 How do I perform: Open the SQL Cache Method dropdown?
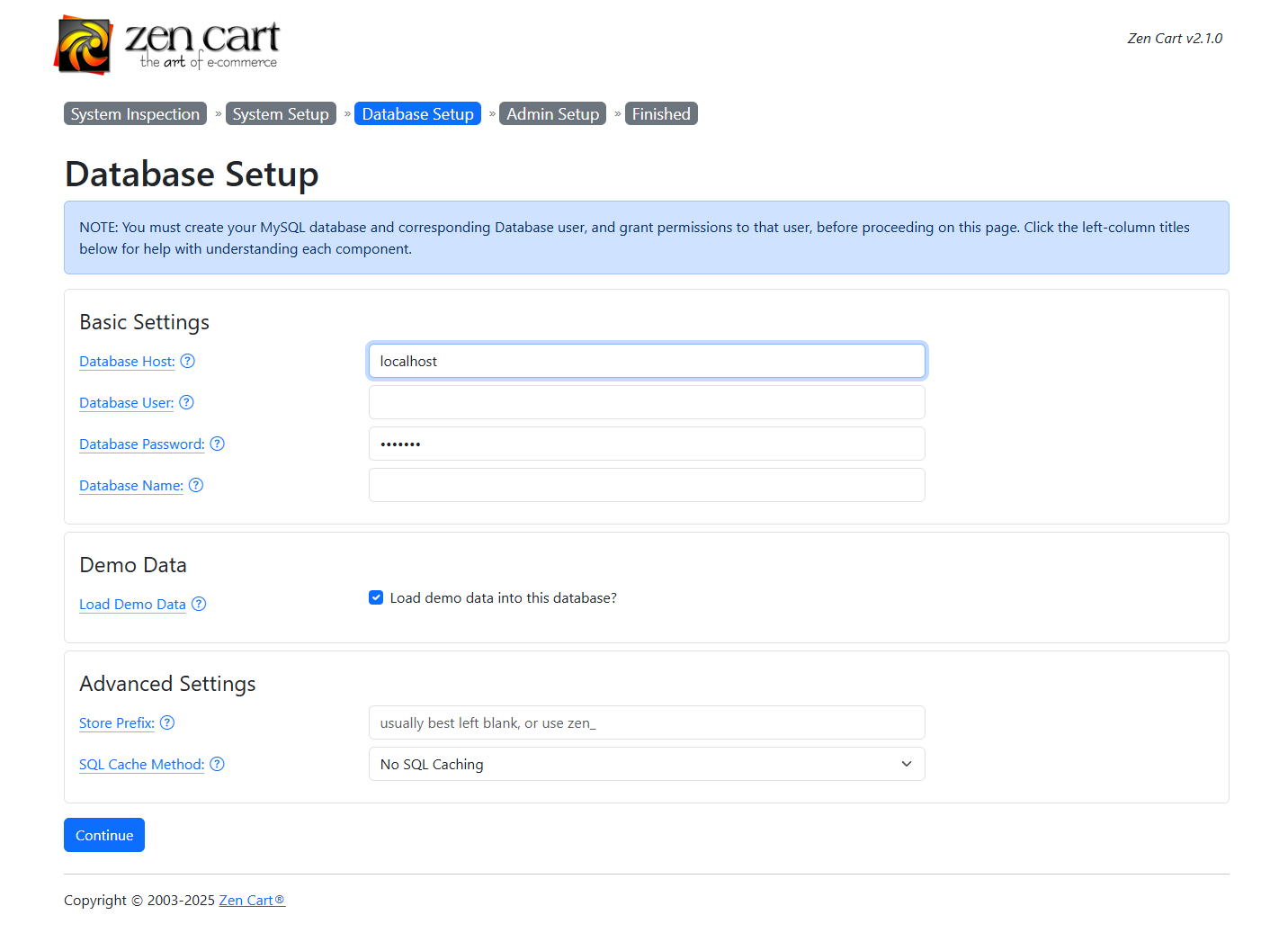(x=647, y=764)
